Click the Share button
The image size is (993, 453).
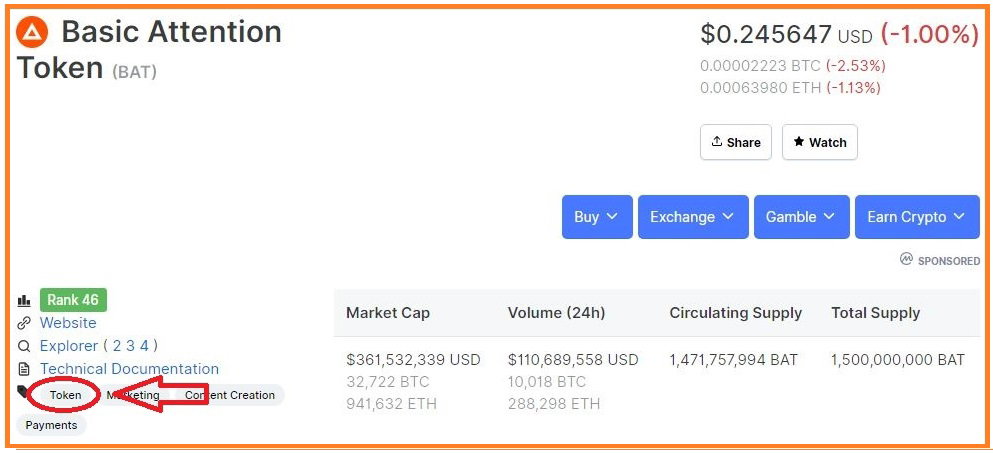(736, 142)
